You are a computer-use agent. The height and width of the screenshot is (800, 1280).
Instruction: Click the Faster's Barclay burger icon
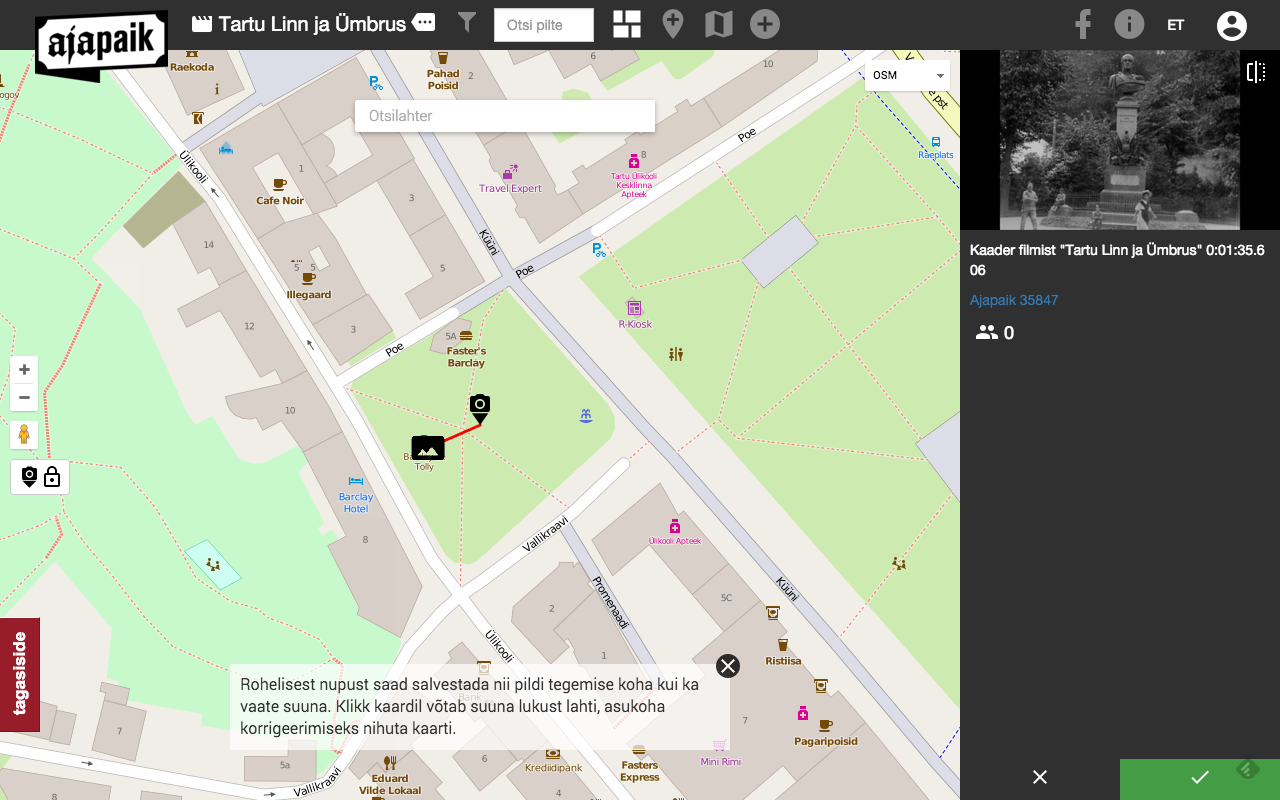pos(466,336)
